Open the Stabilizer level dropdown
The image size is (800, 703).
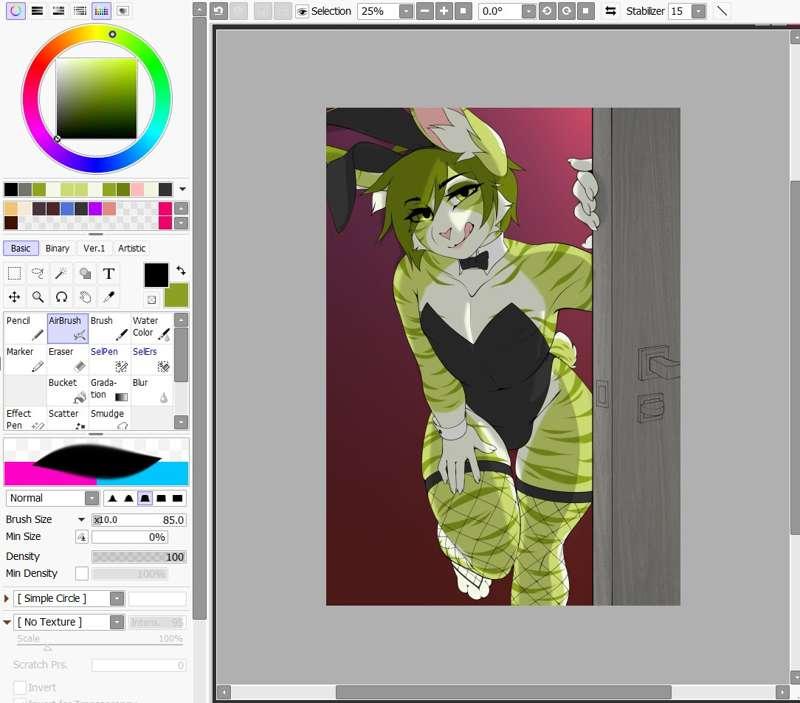click(x=698, y=11)
